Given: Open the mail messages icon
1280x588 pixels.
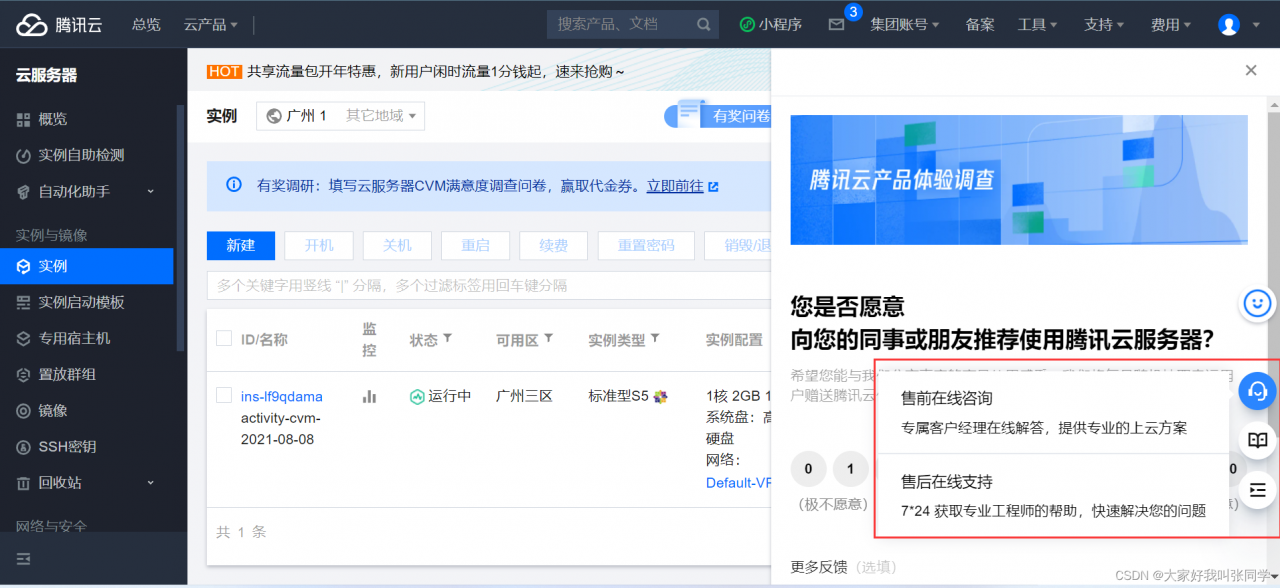Looking at the screenshot, I should click(837, 25).
